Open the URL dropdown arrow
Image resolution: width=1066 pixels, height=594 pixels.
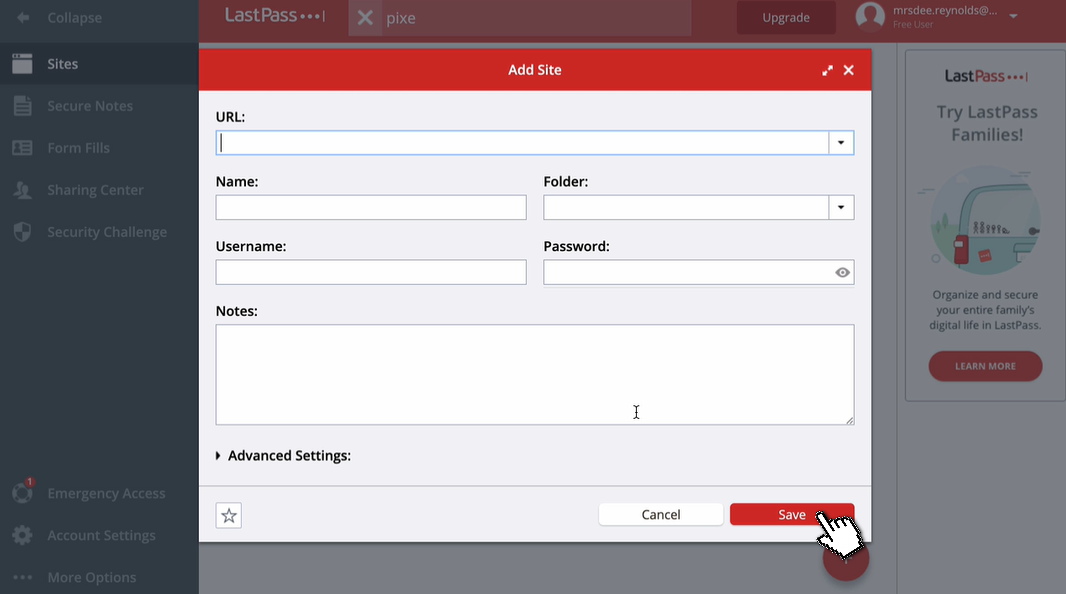[x=841, y=143]
